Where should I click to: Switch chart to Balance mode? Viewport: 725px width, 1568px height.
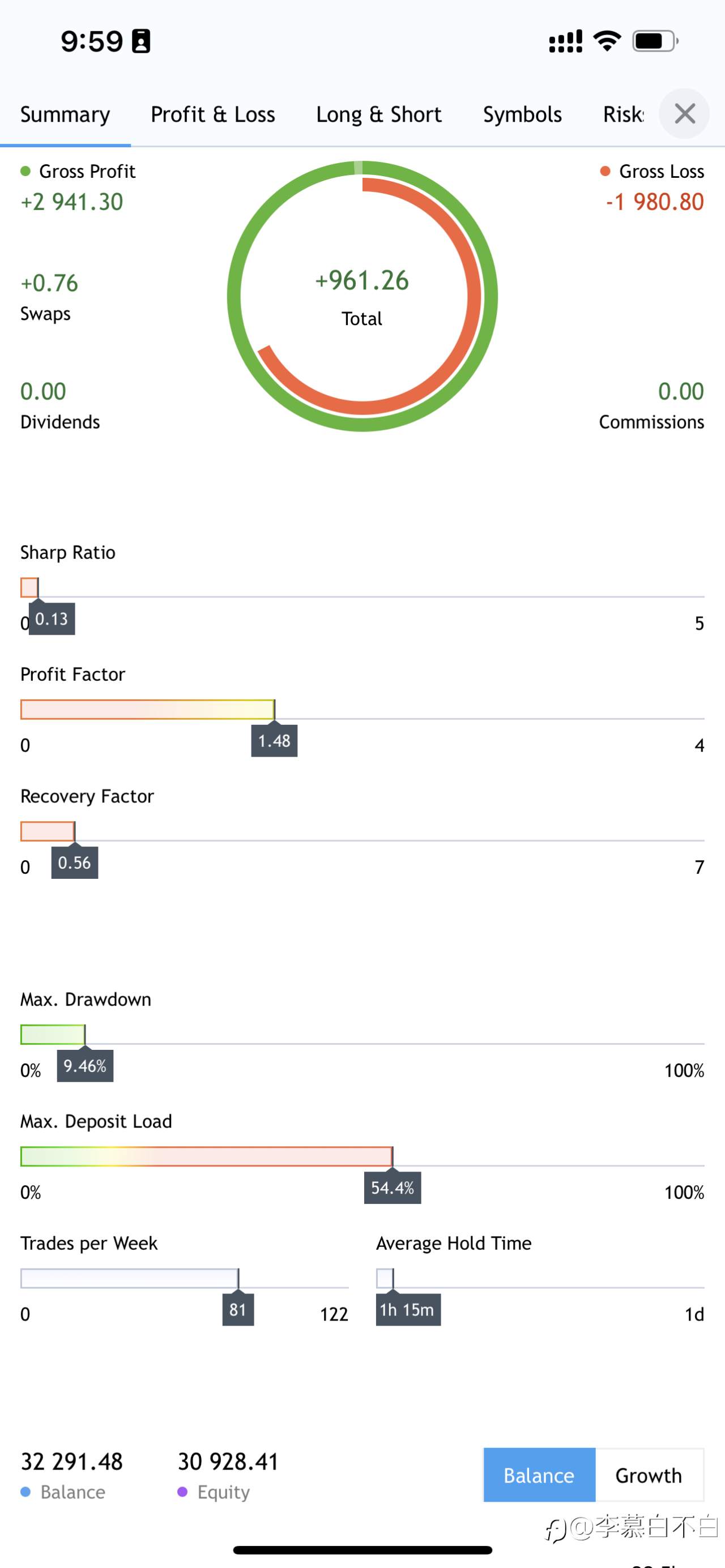click(539, 1475)
